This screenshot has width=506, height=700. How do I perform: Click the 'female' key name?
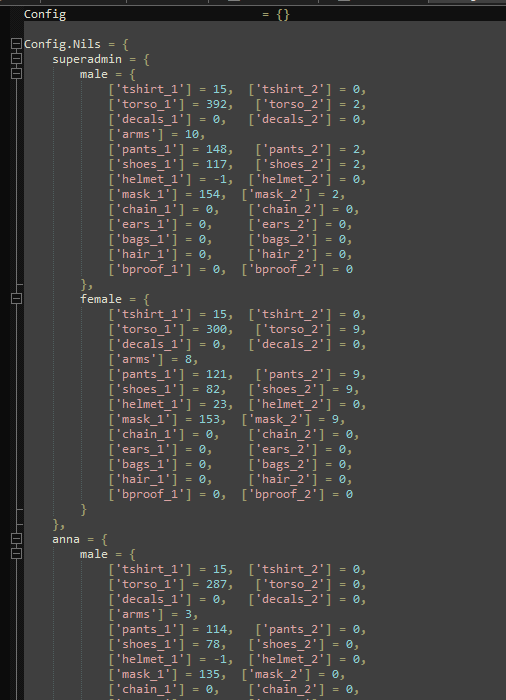coord(100,299)
